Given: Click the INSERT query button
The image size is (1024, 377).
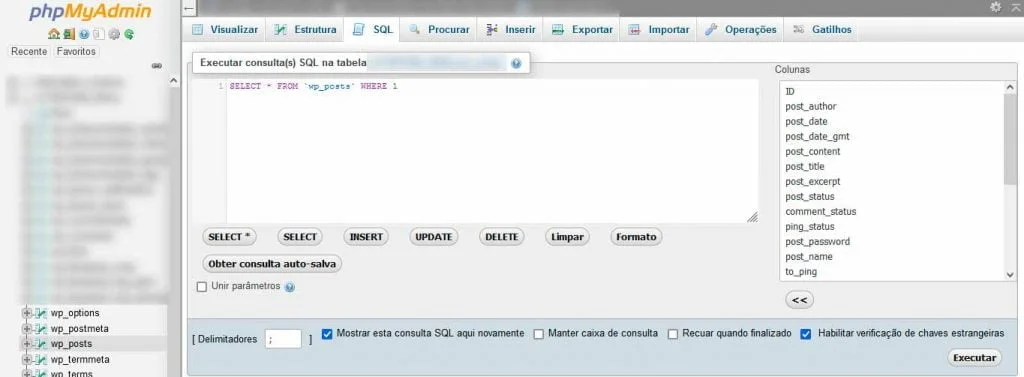Looking at the screenshot, I should [366, 237].
